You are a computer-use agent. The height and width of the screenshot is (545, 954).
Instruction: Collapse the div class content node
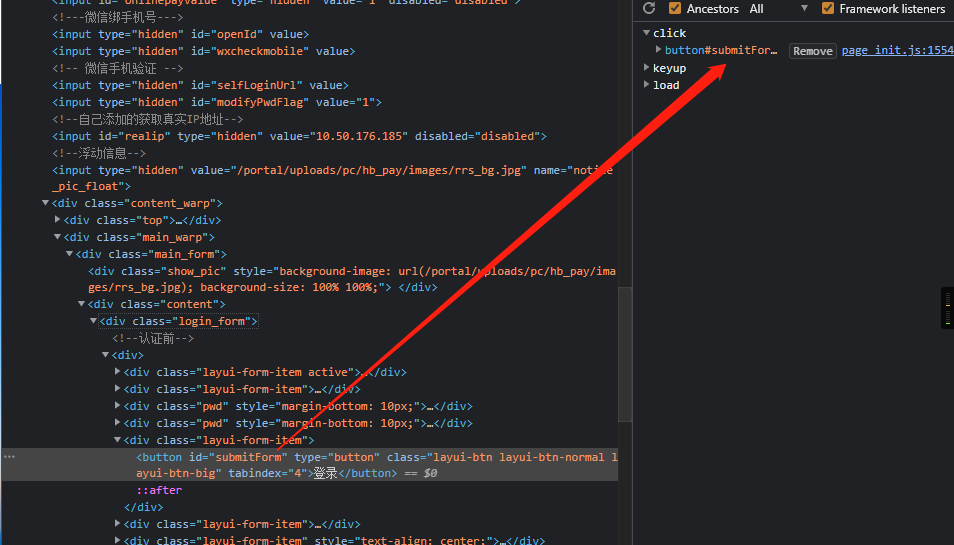pyautogui.click(x=82, y=304)
